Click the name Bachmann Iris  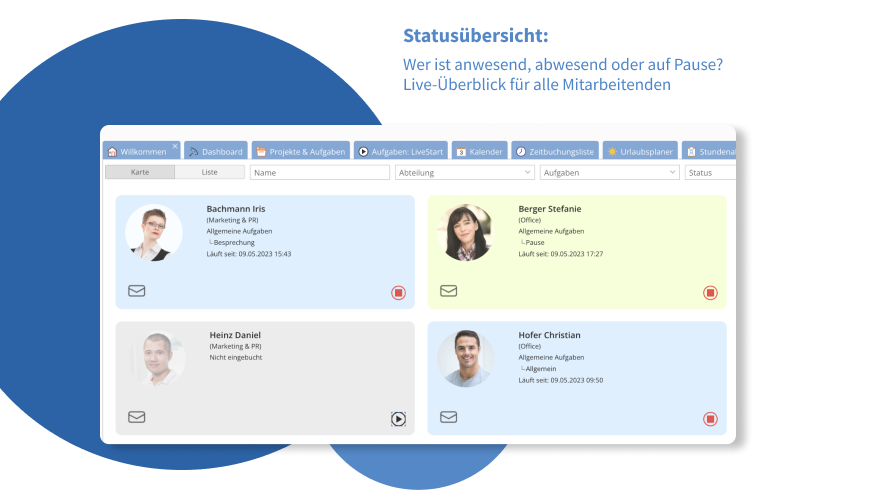click(x=236, y=209)
